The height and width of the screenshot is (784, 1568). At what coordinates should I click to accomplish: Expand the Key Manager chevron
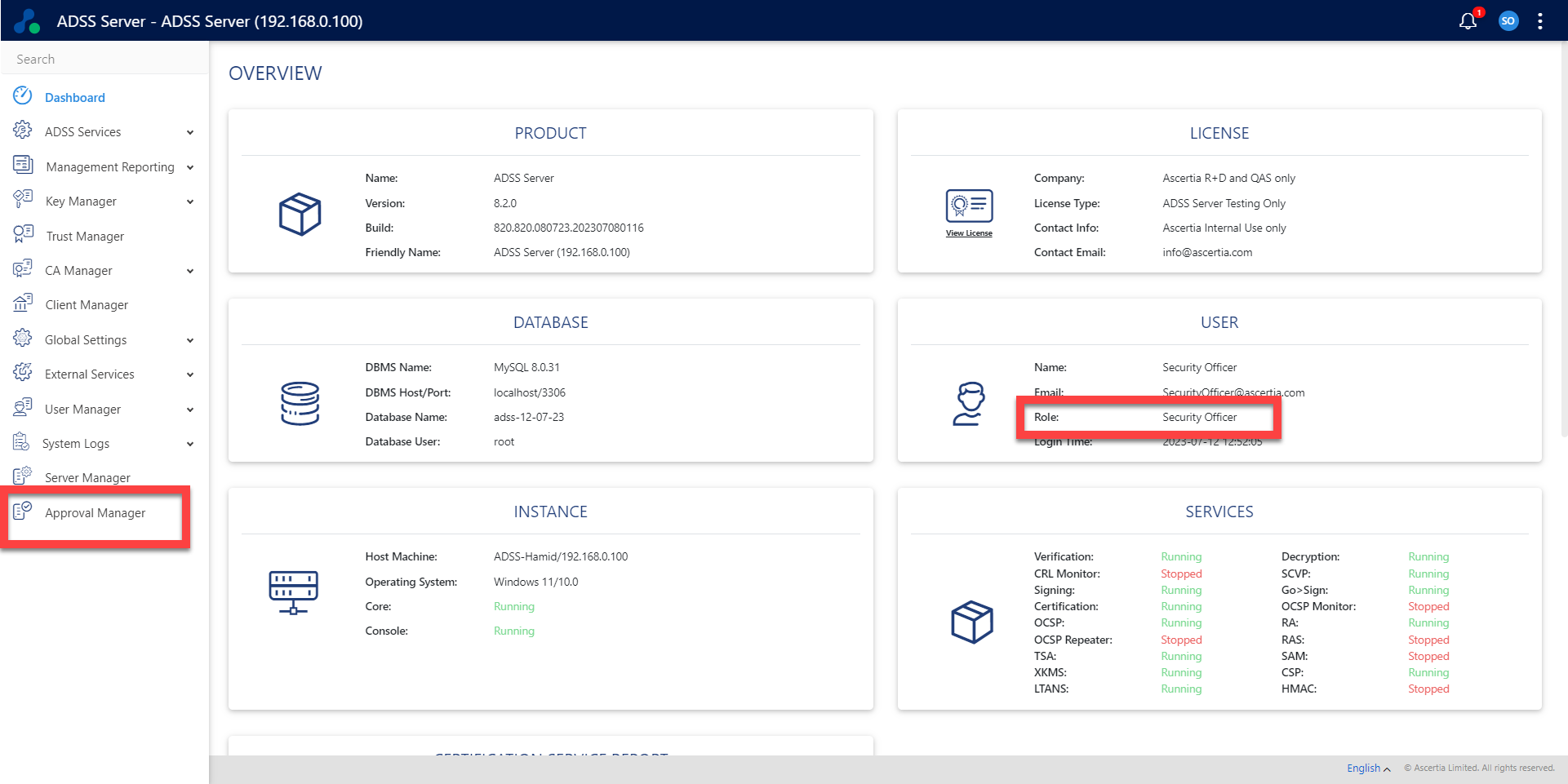[x=190, y=202]
